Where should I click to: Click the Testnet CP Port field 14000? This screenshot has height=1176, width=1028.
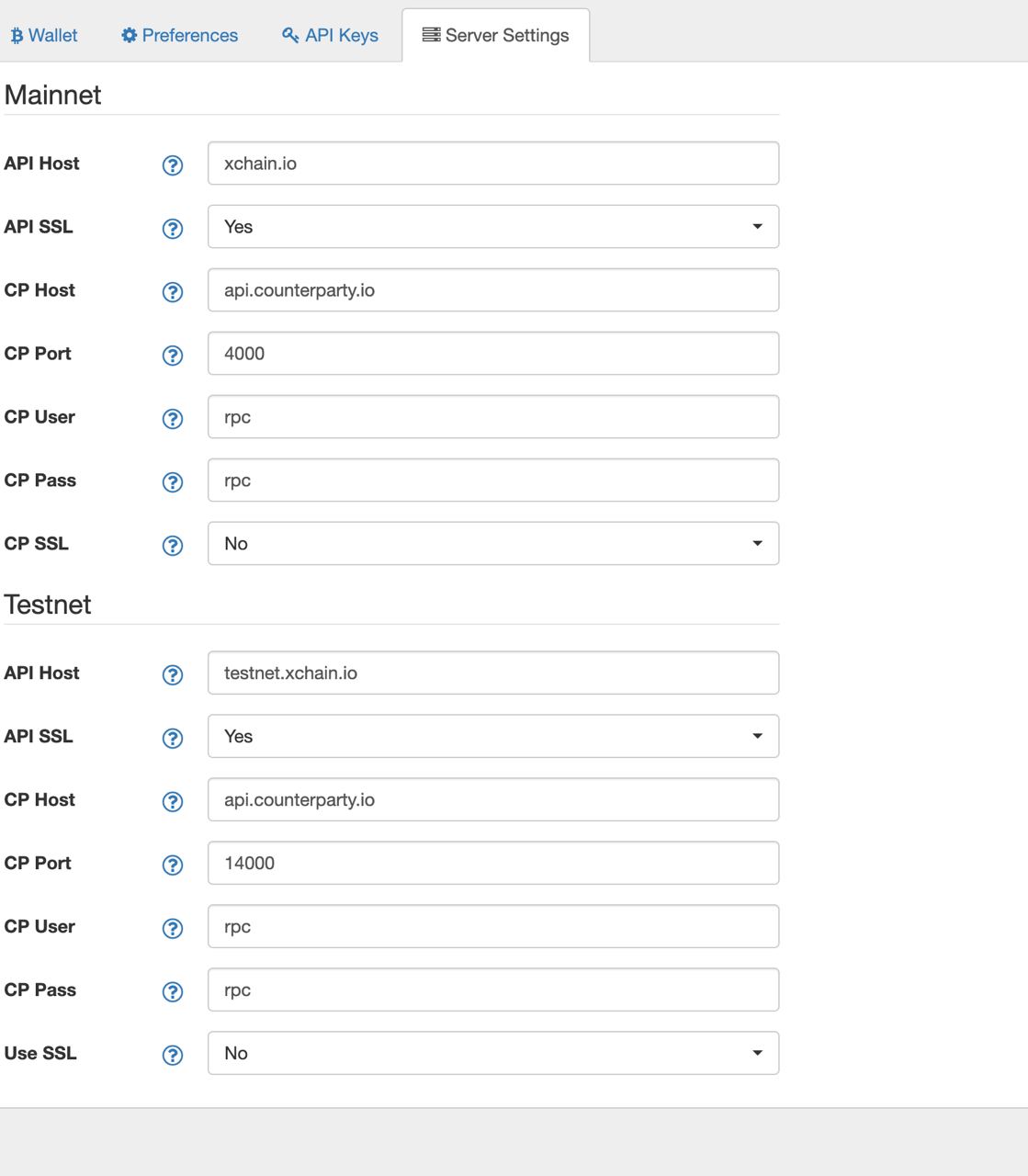click(x=493, y=864)
